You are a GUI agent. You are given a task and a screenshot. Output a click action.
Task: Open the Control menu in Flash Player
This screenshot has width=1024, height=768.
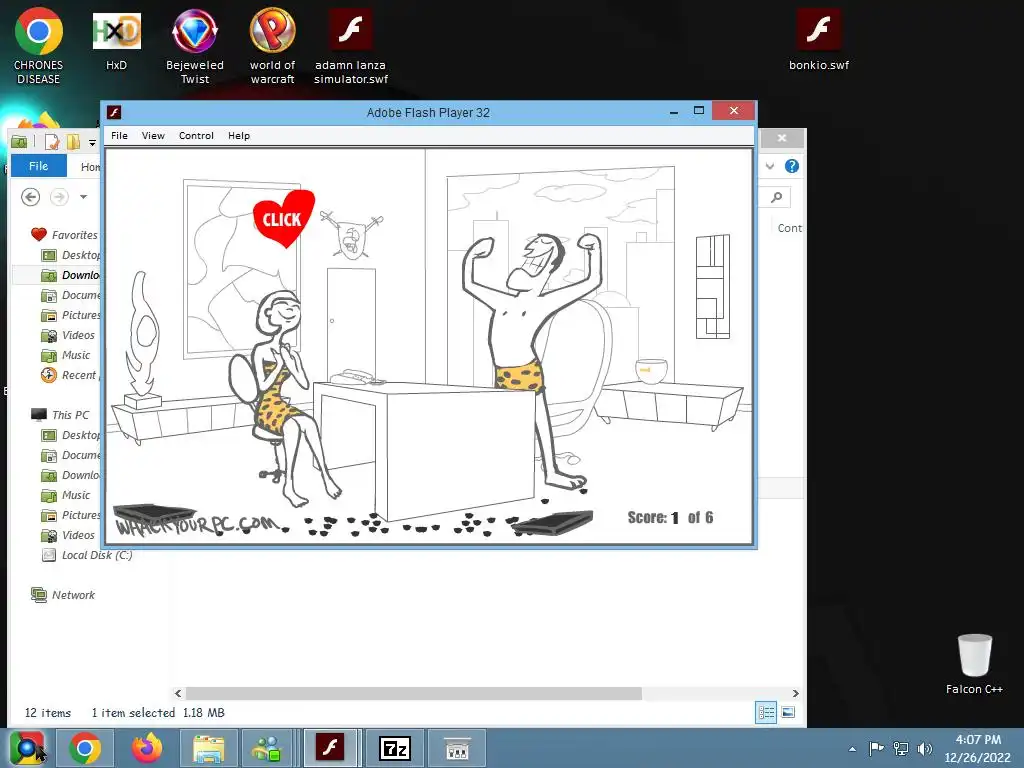coord(196,135)
